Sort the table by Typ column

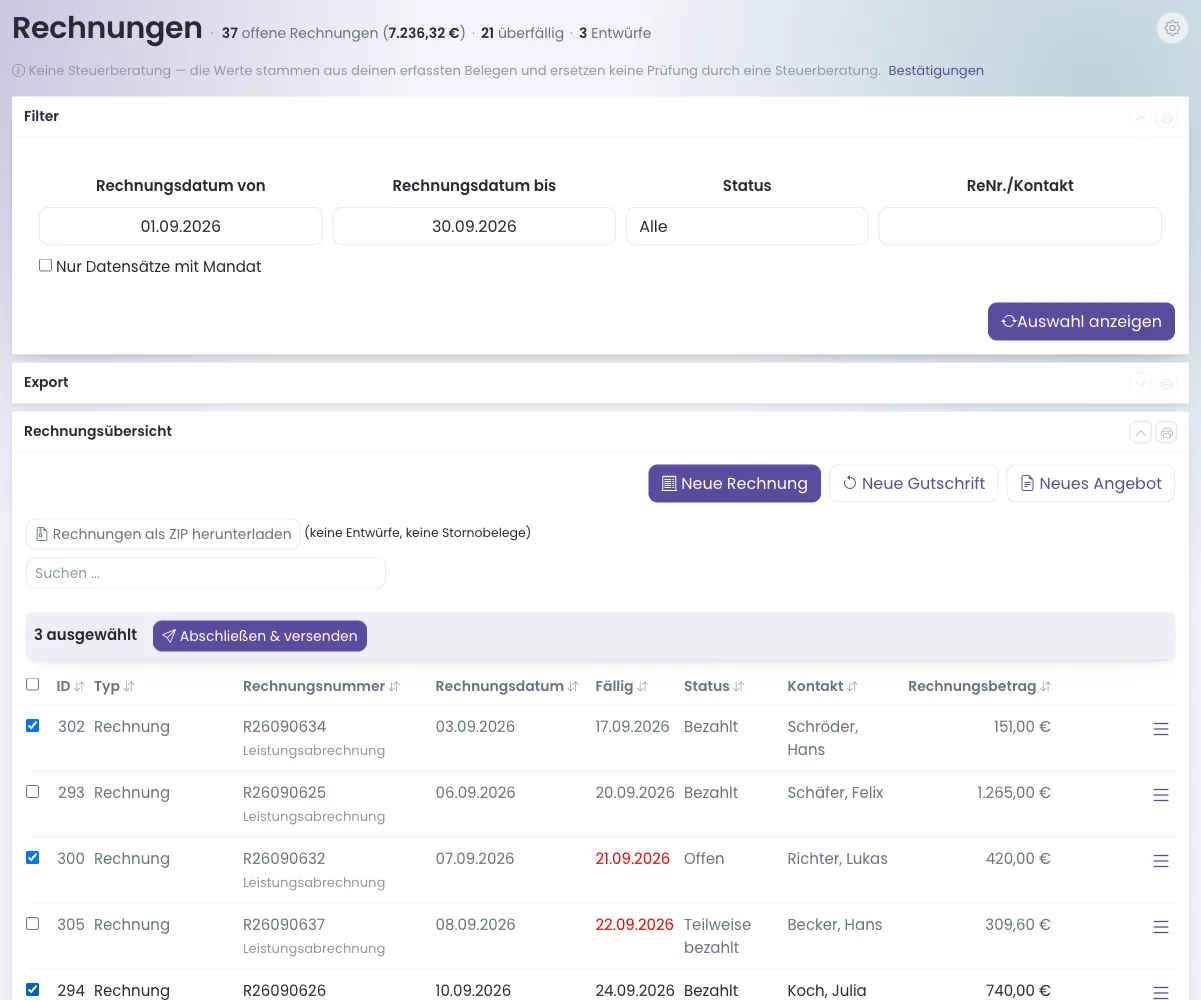129,687
